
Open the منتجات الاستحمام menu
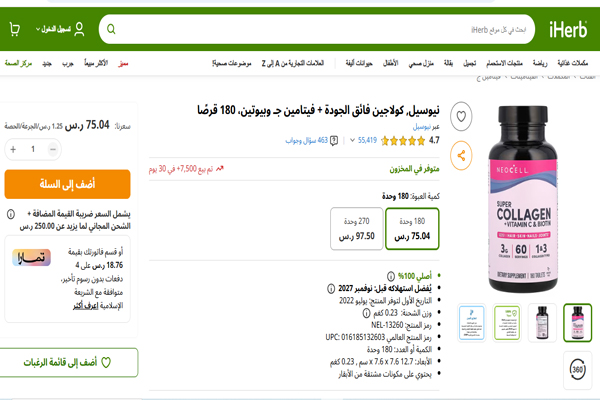504,63
